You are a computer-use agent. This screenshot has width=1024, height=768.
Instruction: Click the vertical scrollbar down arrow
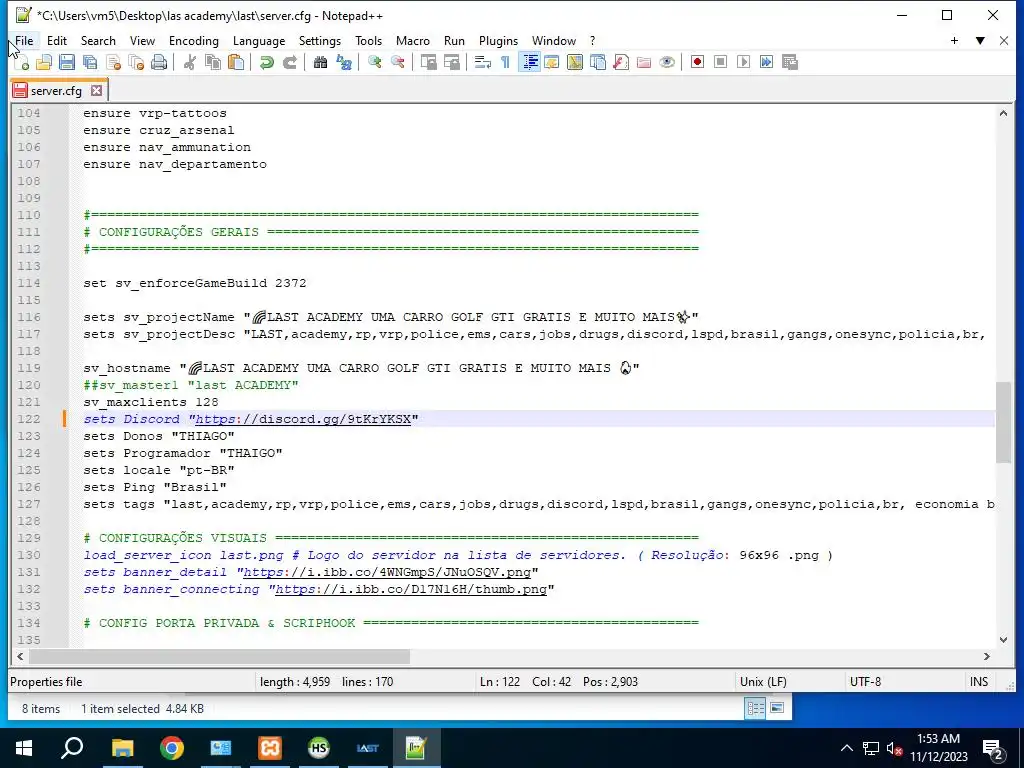pyautogui.click(x=1003, y=640)
